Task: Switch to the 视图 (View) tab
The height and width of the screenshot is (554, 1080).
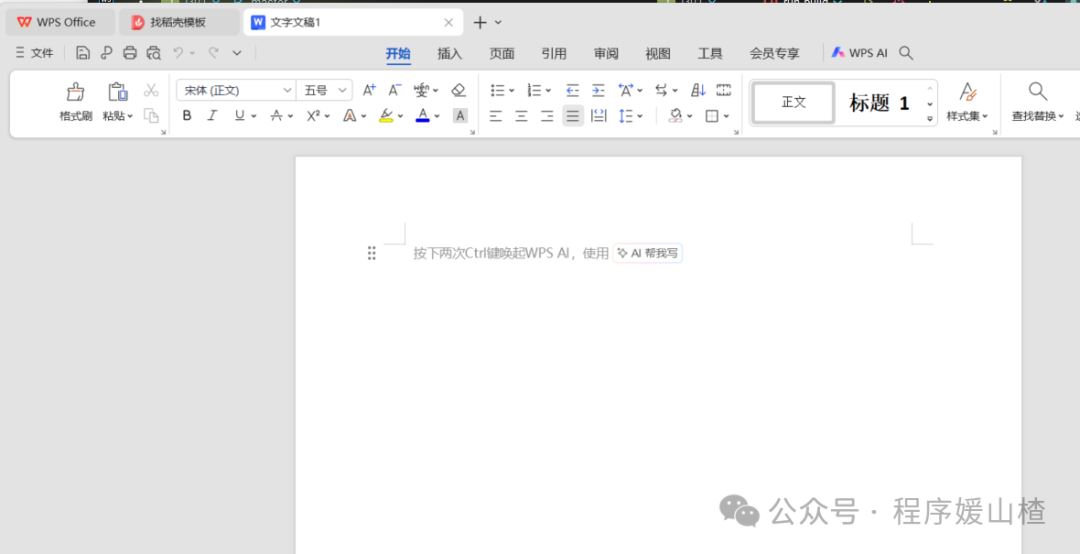Action: pyautogui.click(x=658, y=53)
